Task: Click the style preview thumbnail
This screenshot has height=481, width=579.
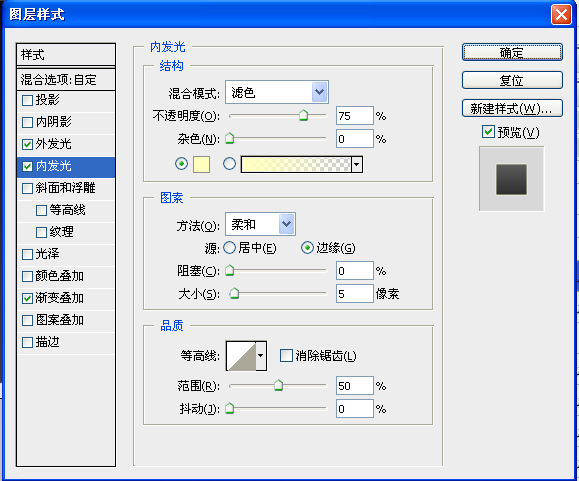Action: pyautogui.click(x=511, y=179)
